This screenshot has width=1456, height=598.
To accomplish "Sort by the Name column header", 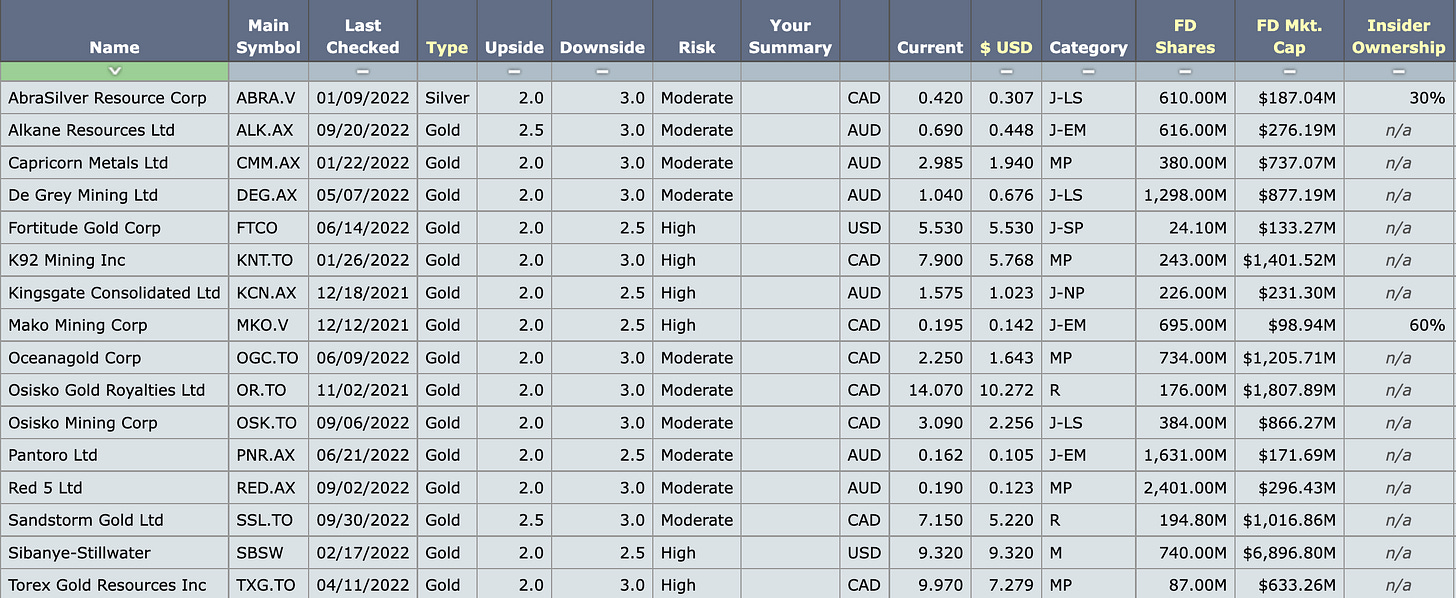I will point(114,47).
